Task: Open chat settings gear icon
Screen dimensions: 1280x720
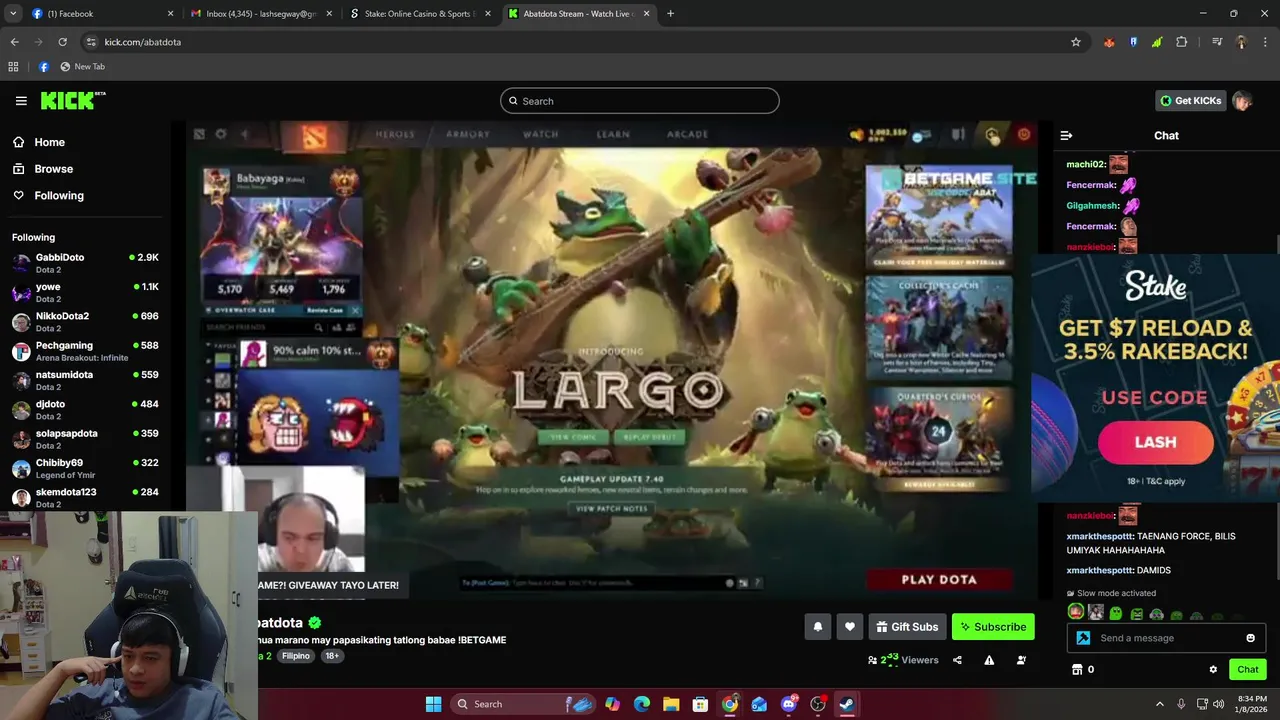Action: click(x=1213, y=670)
